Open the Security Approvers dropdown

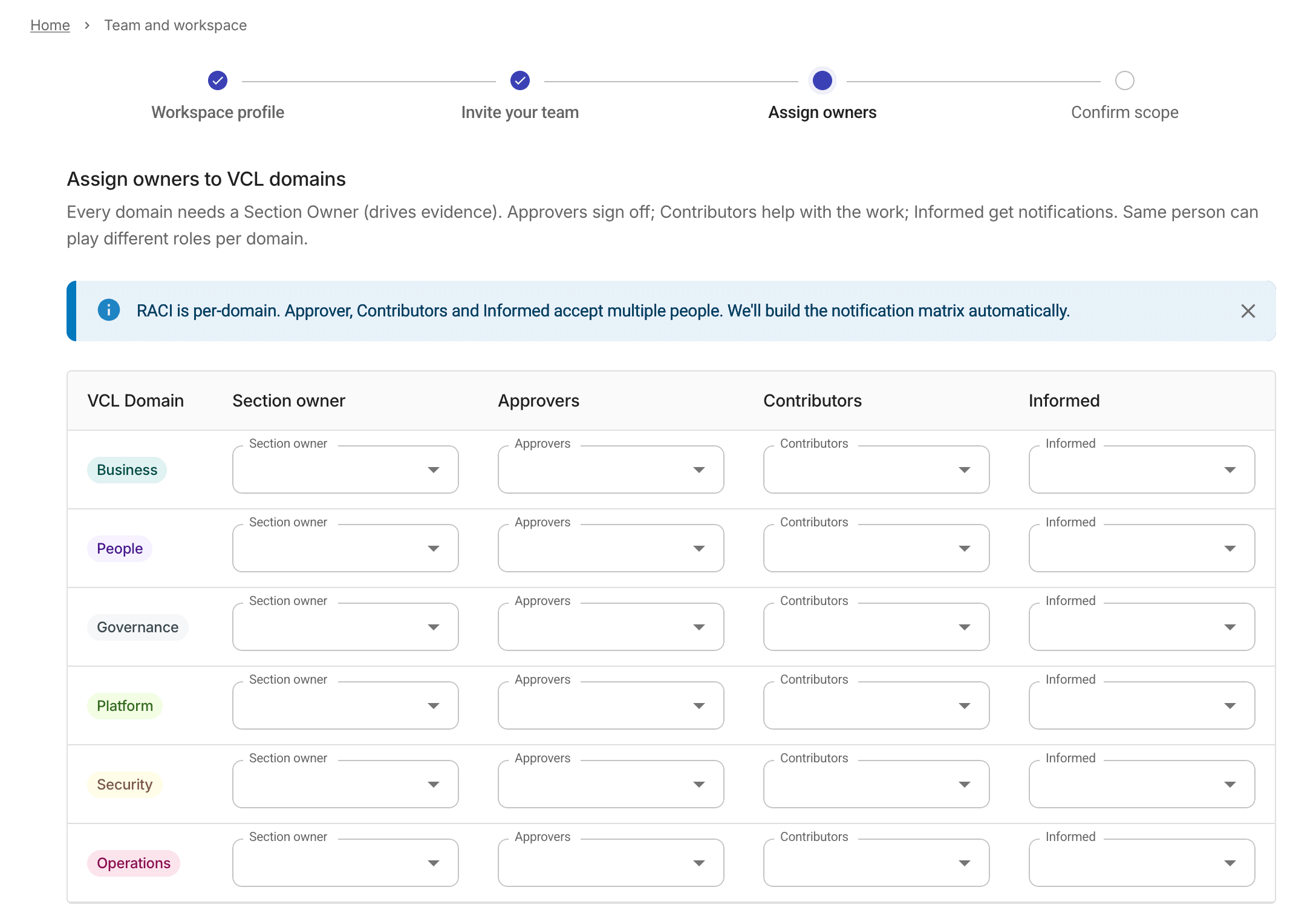pyautogui.click(x=611, y=784)
